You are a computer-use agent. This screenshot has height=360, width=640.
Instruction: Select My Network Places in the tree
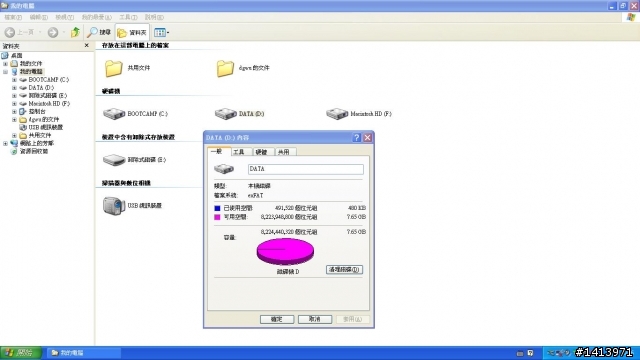[x=37, y=143]
